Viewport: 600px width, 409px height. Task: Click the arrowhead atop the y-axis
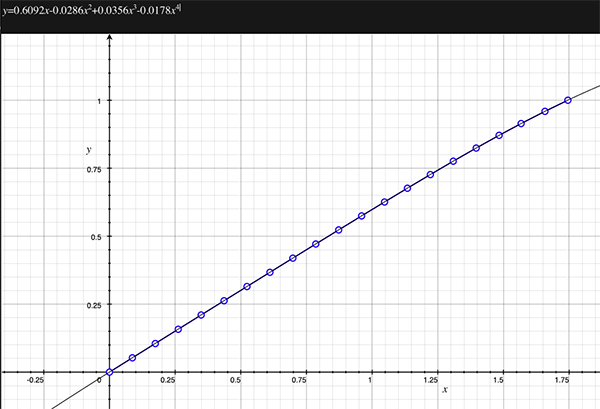point(109,36)
